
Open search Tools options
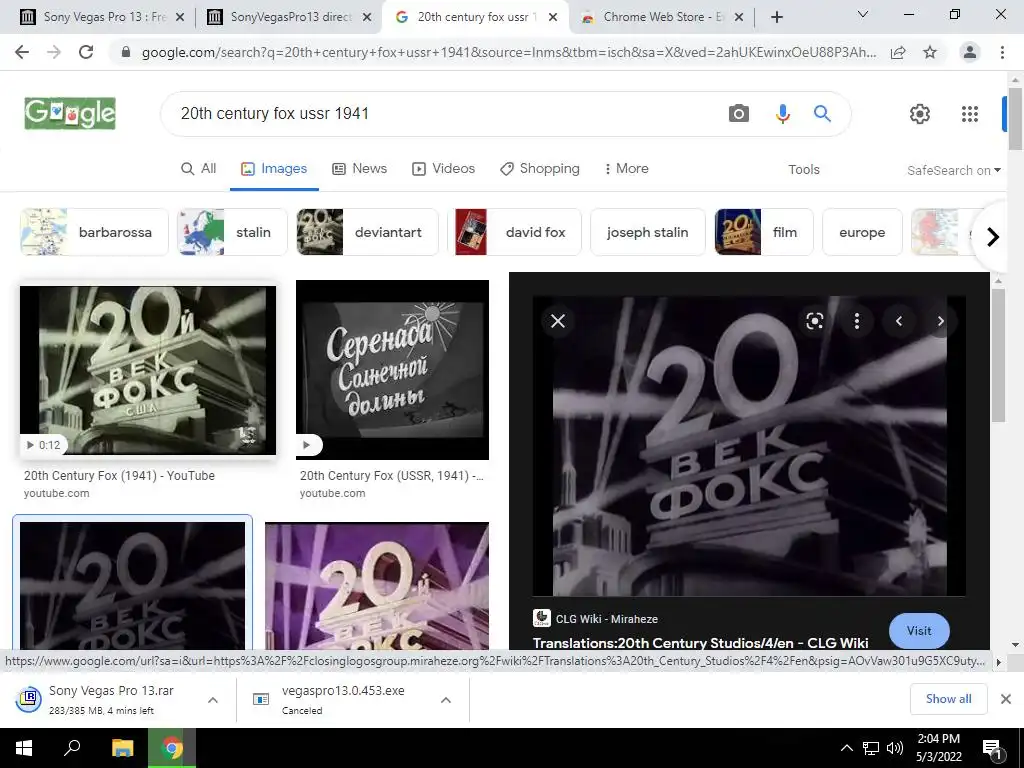pos(803,169)
